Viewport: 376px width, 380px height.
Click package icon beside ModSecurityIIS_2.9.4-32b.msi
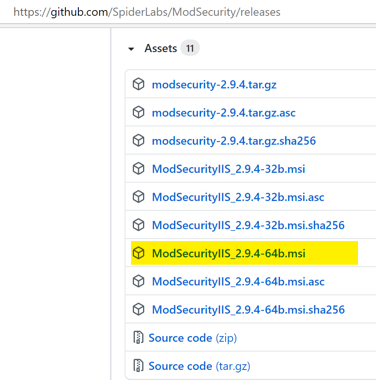[x=138, y=169]
